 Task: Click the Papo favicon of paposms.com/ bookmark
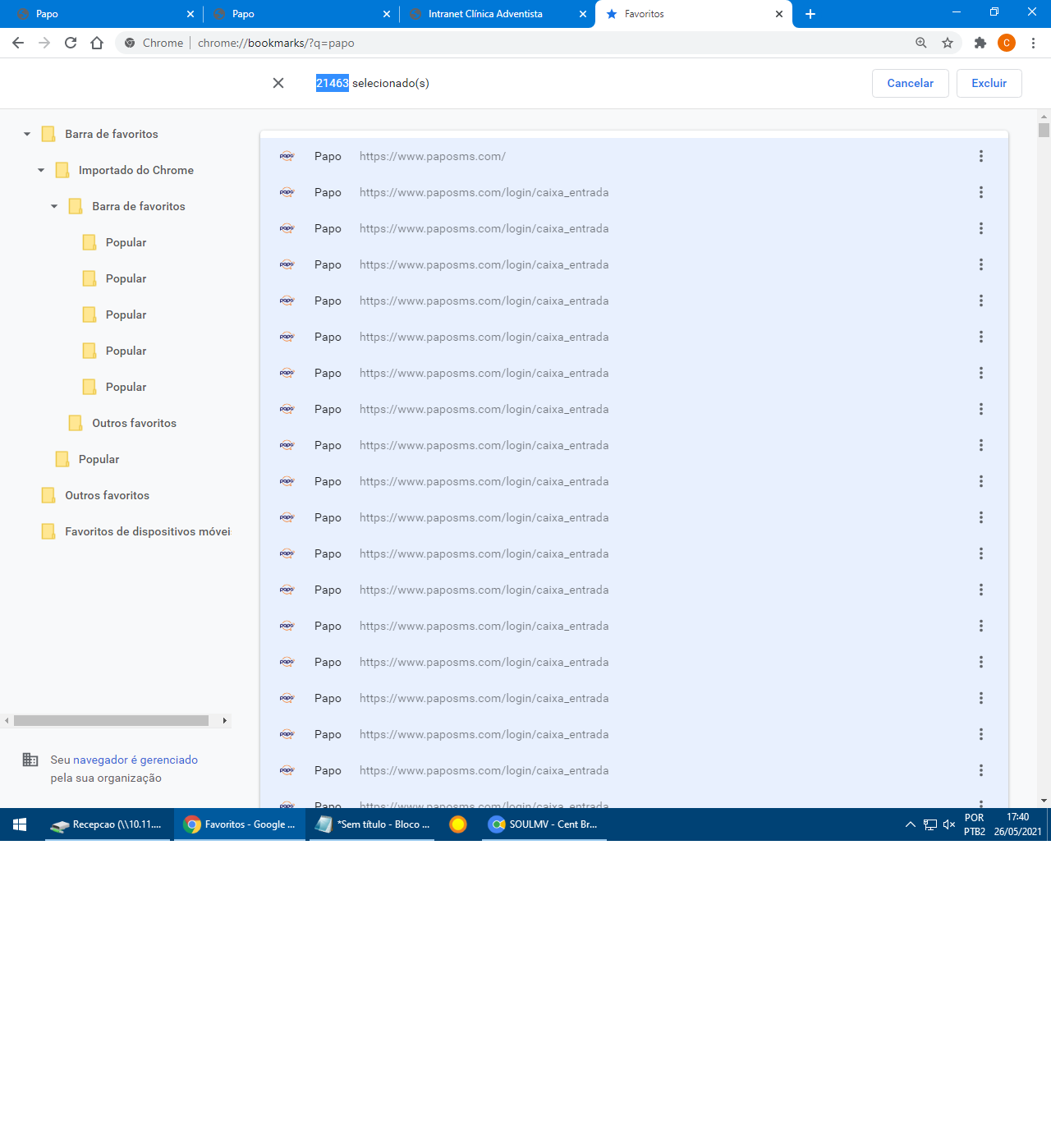coord(287,156)
